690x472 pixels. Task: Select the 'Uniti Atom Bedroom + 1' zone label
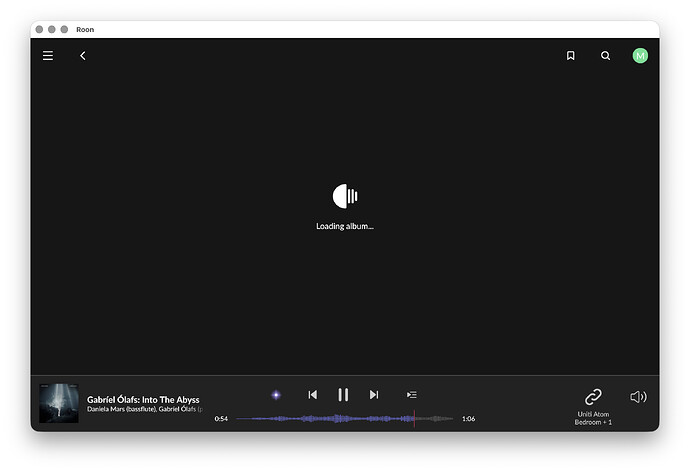coord(593,418)
